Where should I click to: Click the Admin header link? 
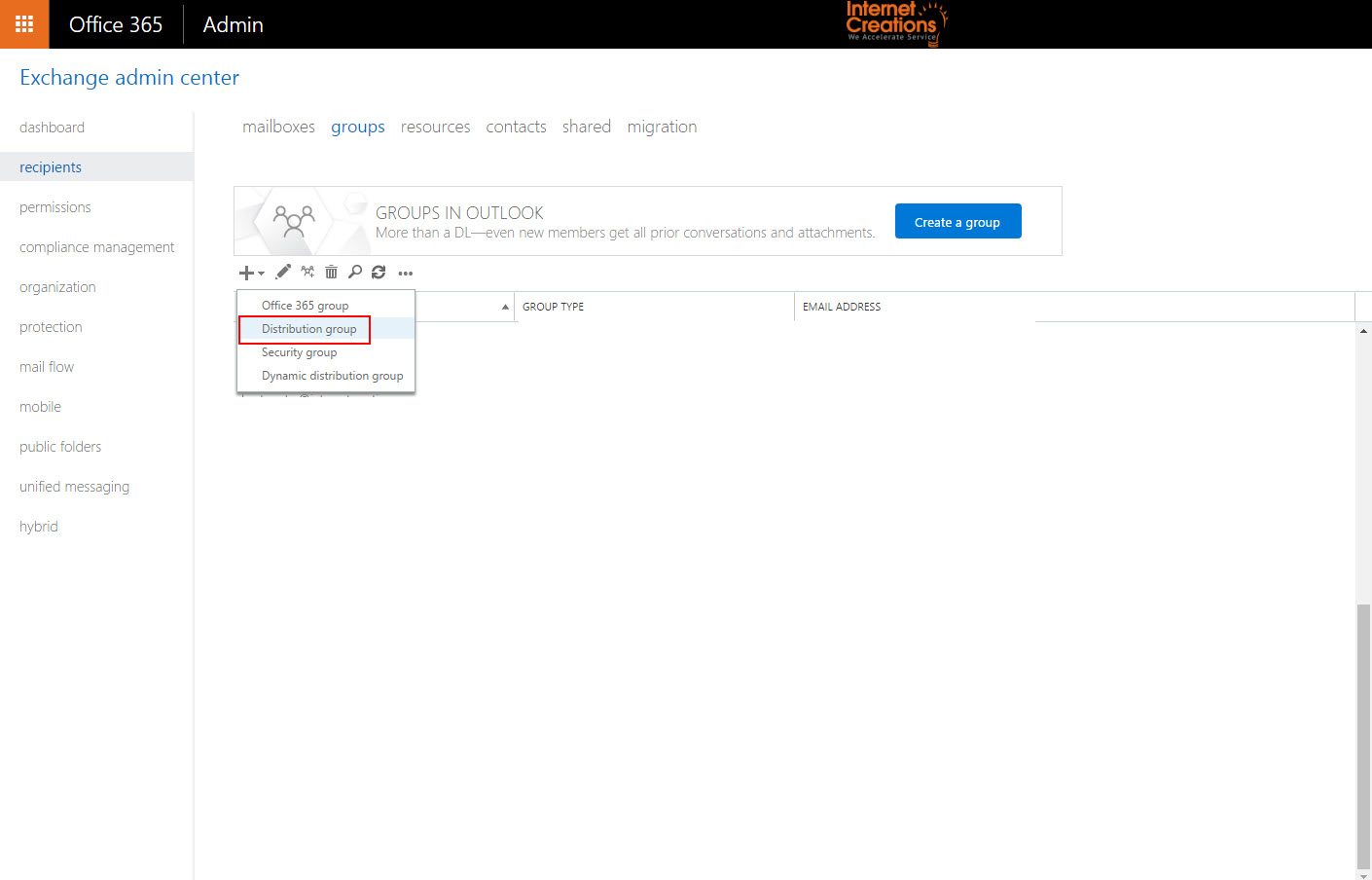coord(233,24)
